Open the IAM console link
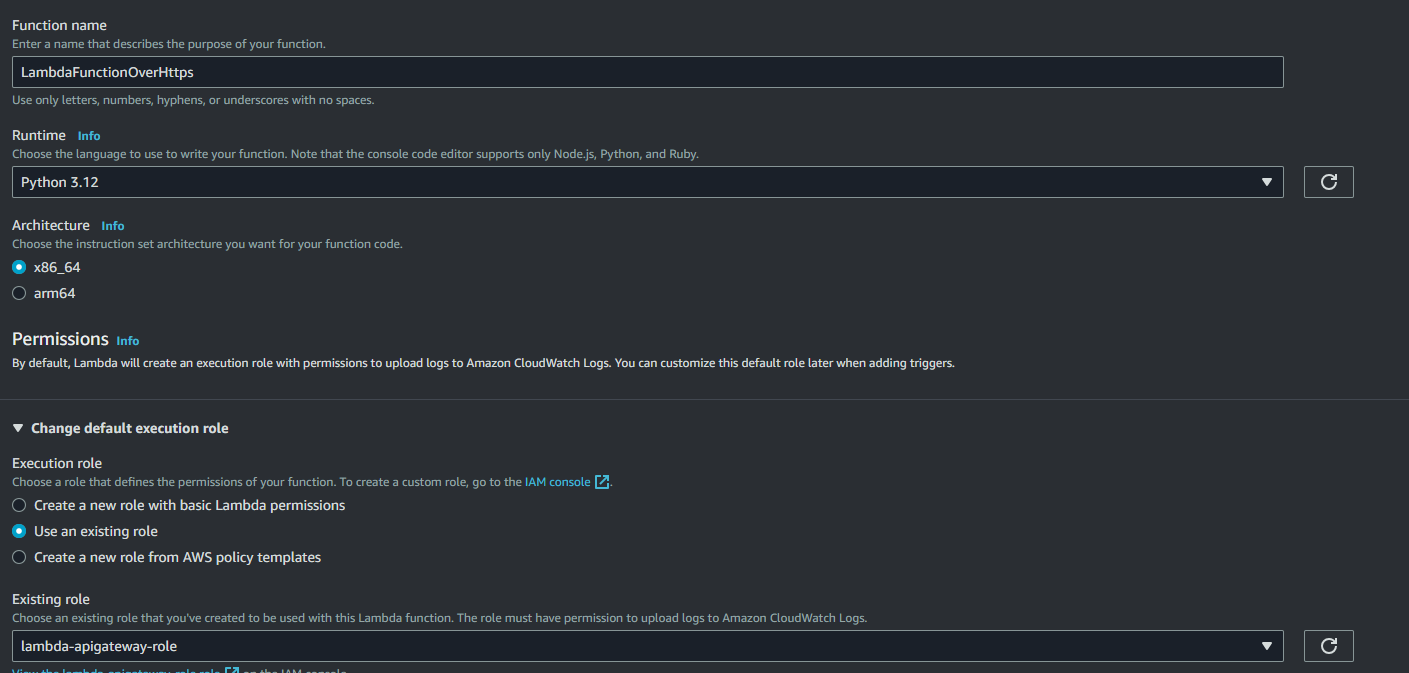 [557, 482]
